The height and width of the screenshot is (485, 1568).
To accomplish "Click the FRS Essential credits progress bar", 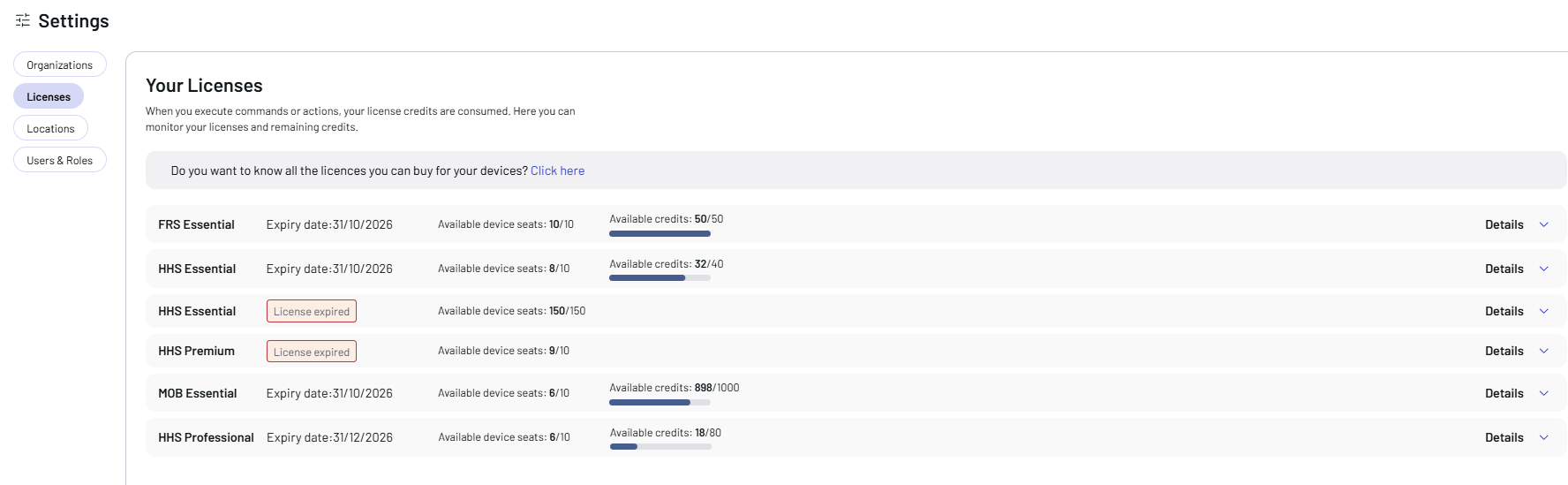I will tap(660, 234).
